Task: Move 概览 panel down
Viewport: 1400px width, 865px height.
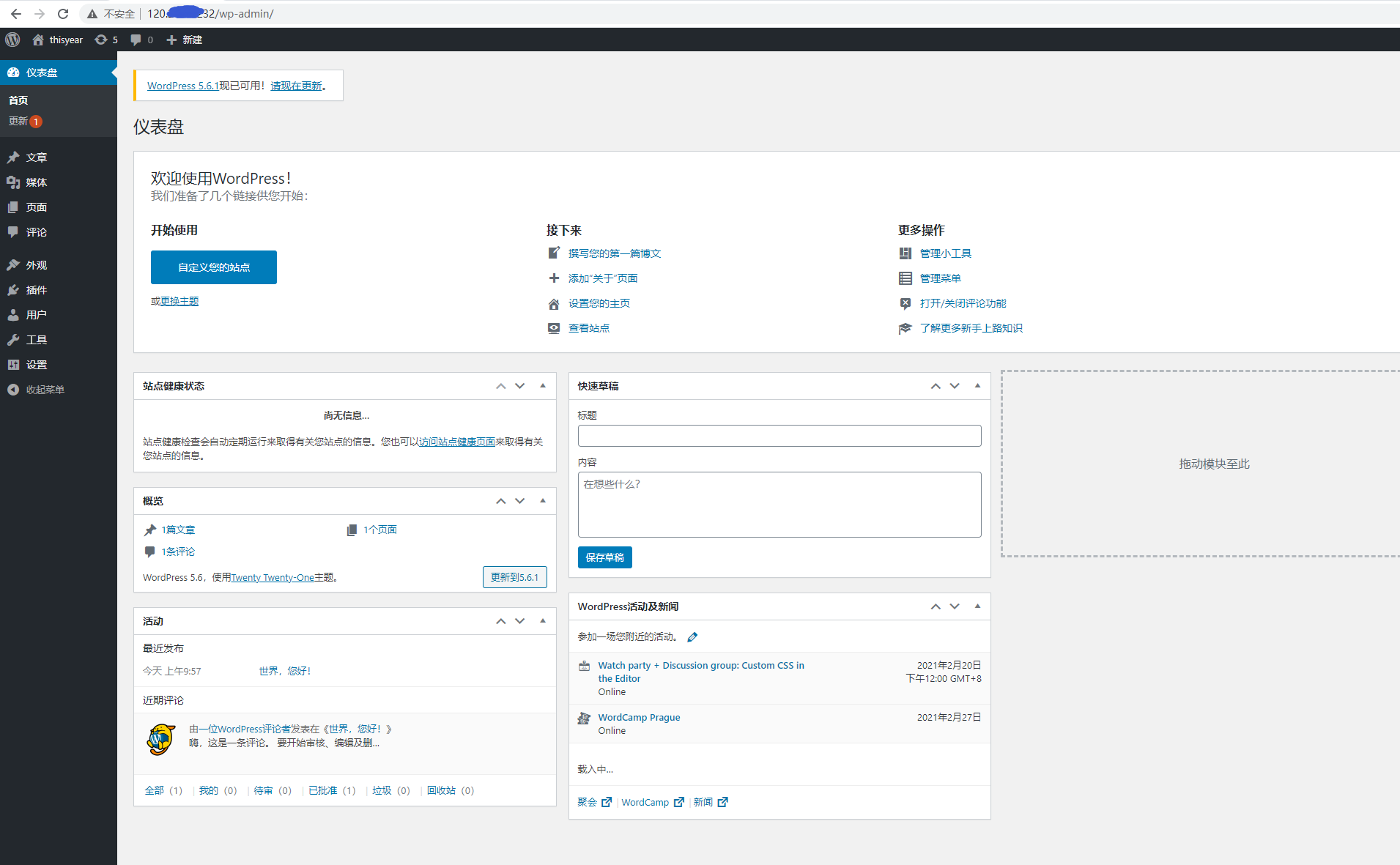Action: click(x=520, y=501)
